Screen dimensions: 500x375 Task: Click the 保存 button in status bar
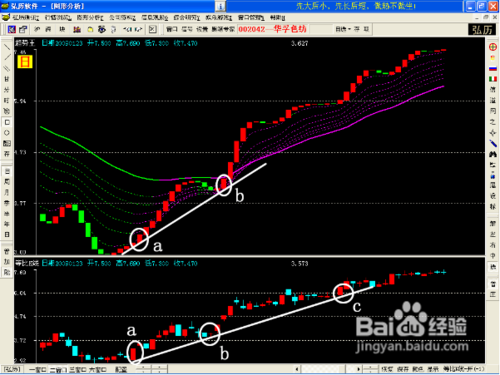coord(402,369)
